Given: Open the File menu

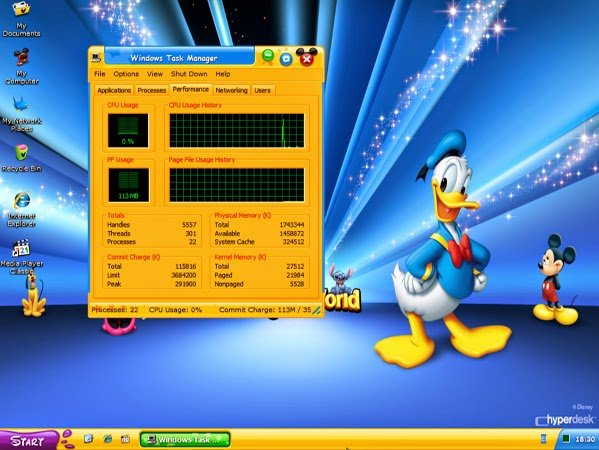Looking at the screenshot, I should click(100, 74).
